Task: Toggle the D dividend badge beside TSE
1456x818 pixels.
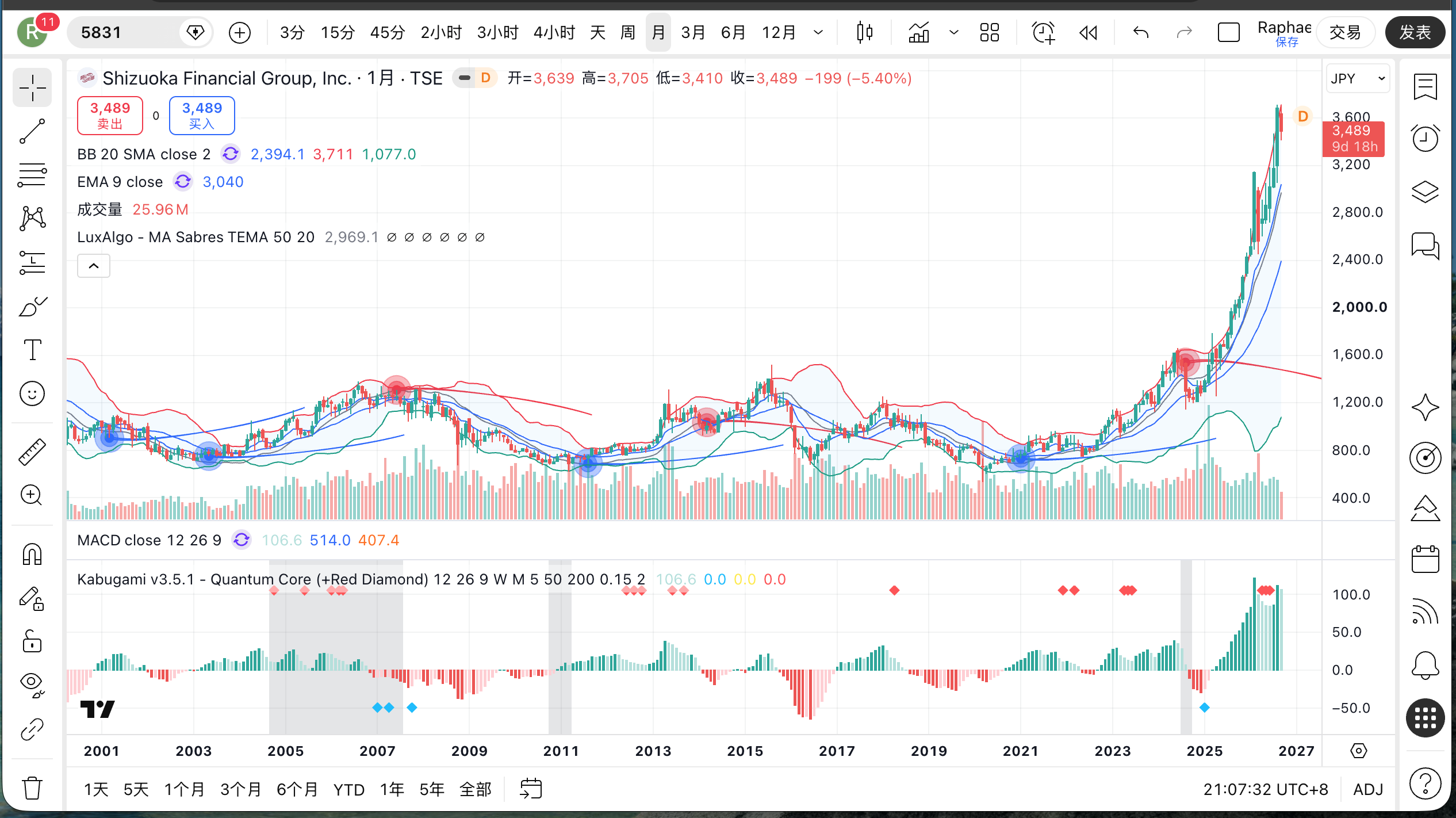Action: pyautogui.click(x=486, y=78)
